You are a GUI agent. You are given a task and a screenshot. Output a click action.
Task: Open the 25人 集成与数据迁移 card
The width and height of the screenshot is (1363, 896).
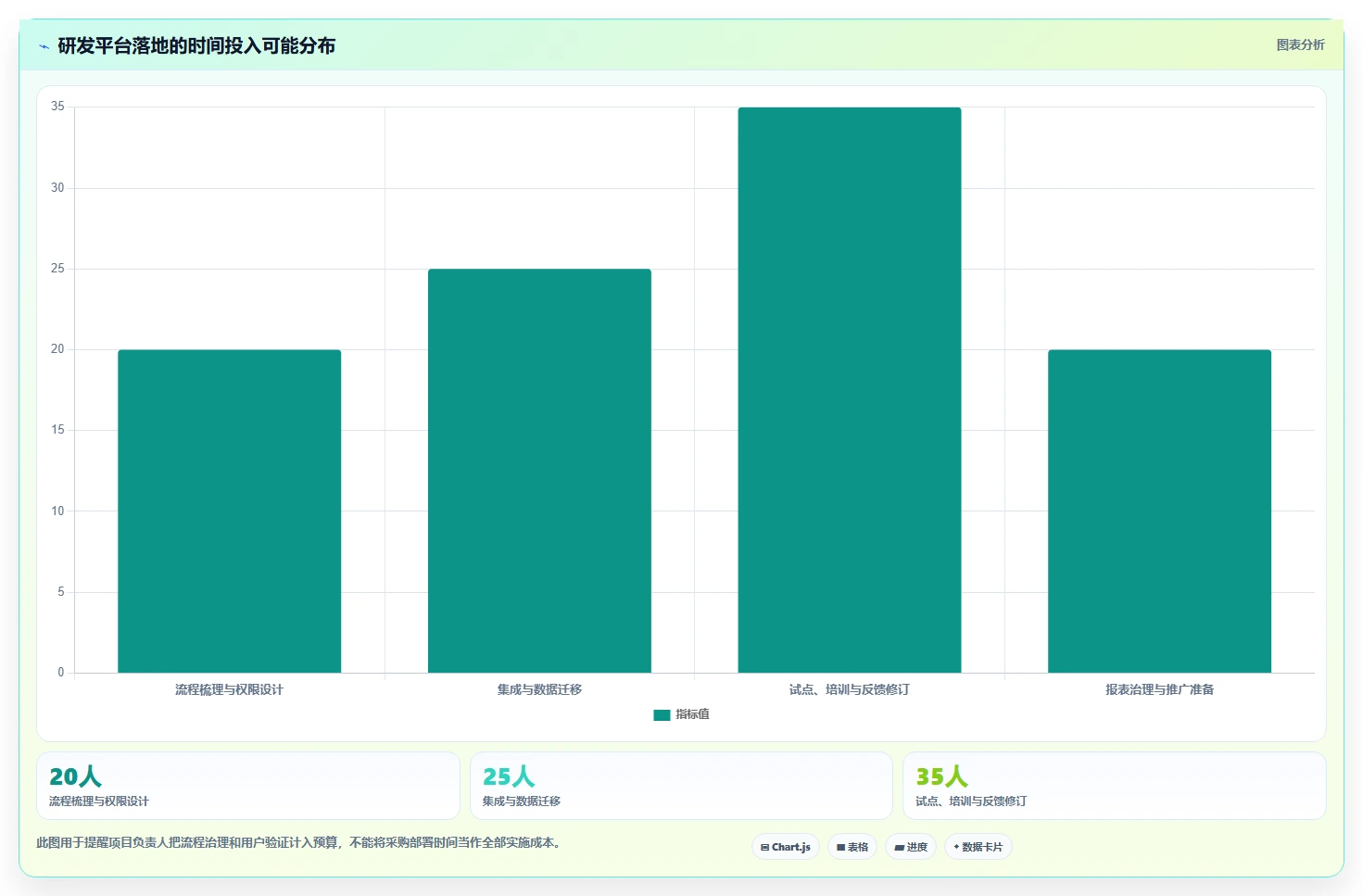pyautogui.click(x=681, y=786)
